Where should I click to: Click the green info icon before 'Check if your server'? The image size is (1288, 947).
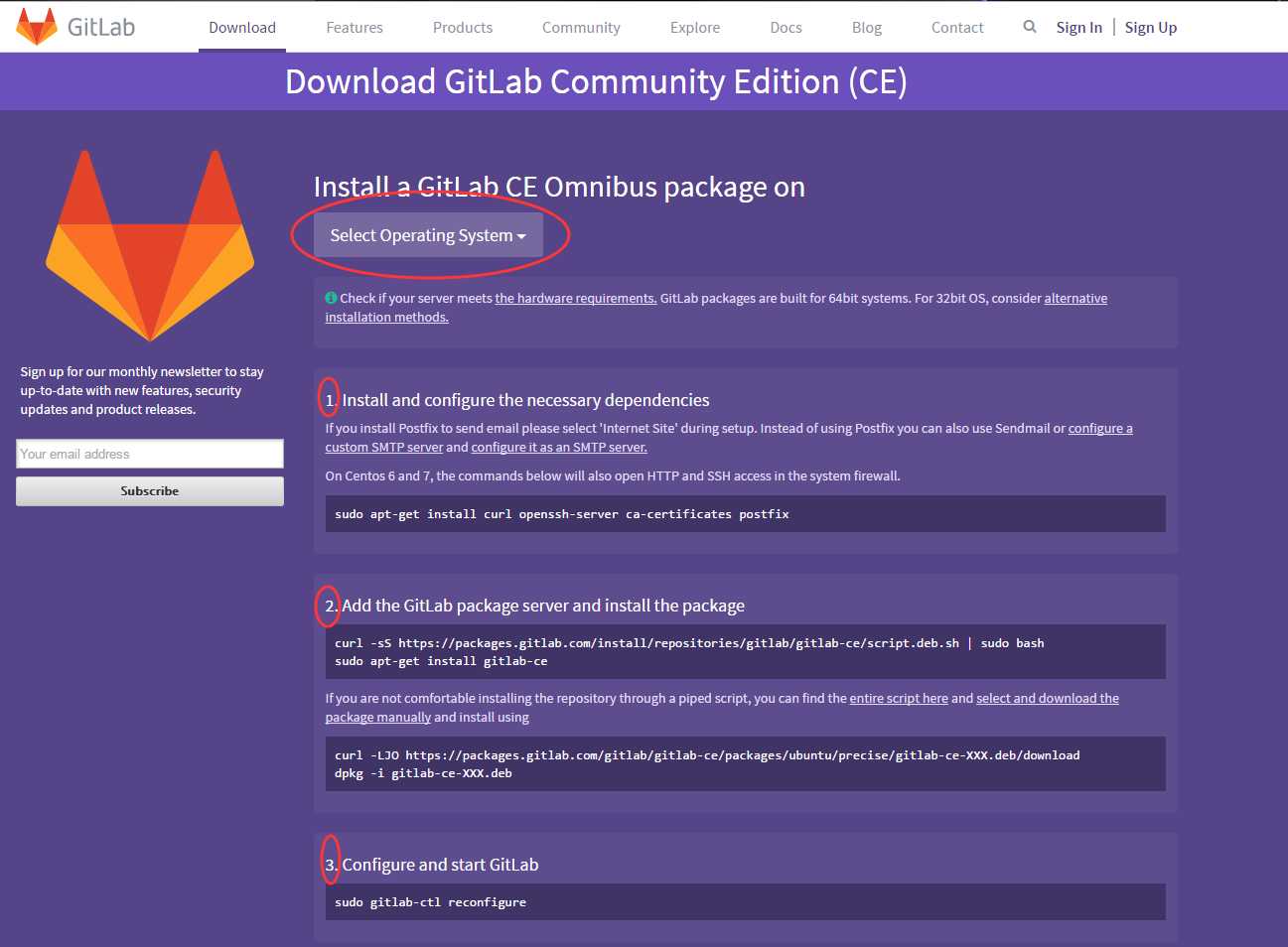tap(331, 298)
